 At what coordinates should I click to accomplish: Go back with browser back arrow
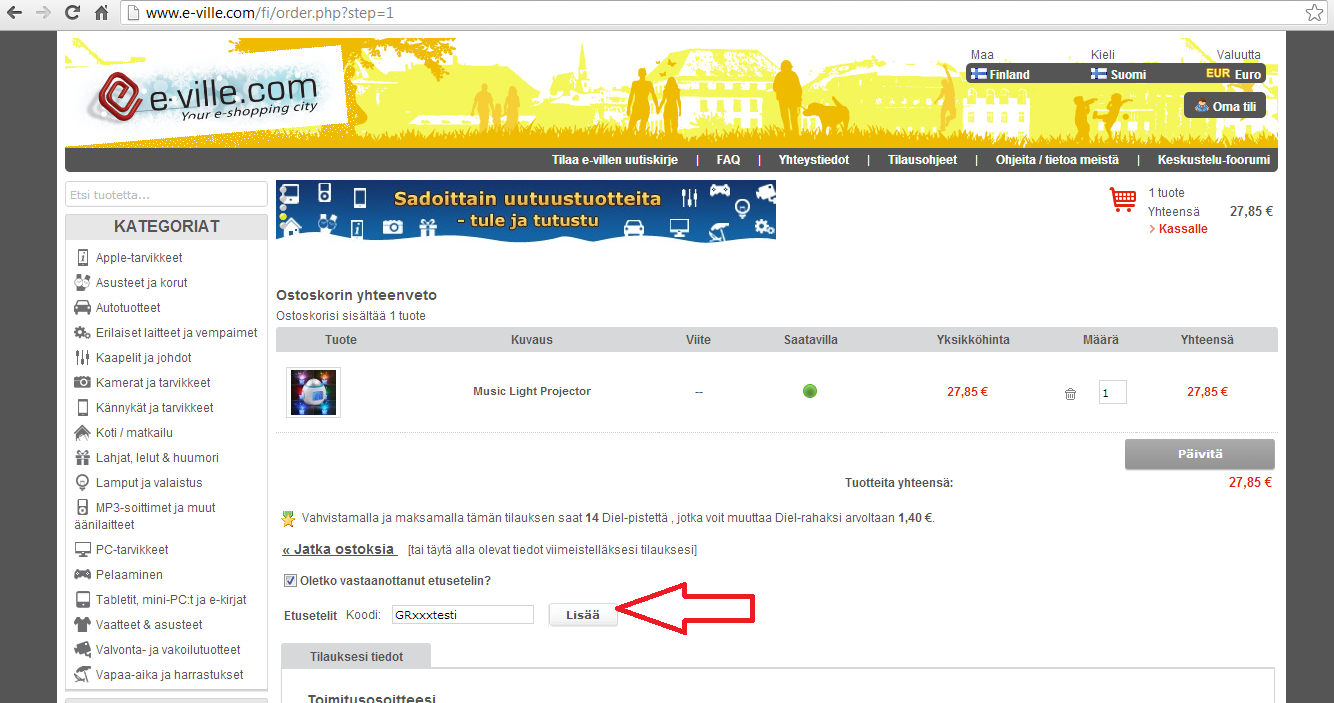pyautogui.click(x=15, y=14)
